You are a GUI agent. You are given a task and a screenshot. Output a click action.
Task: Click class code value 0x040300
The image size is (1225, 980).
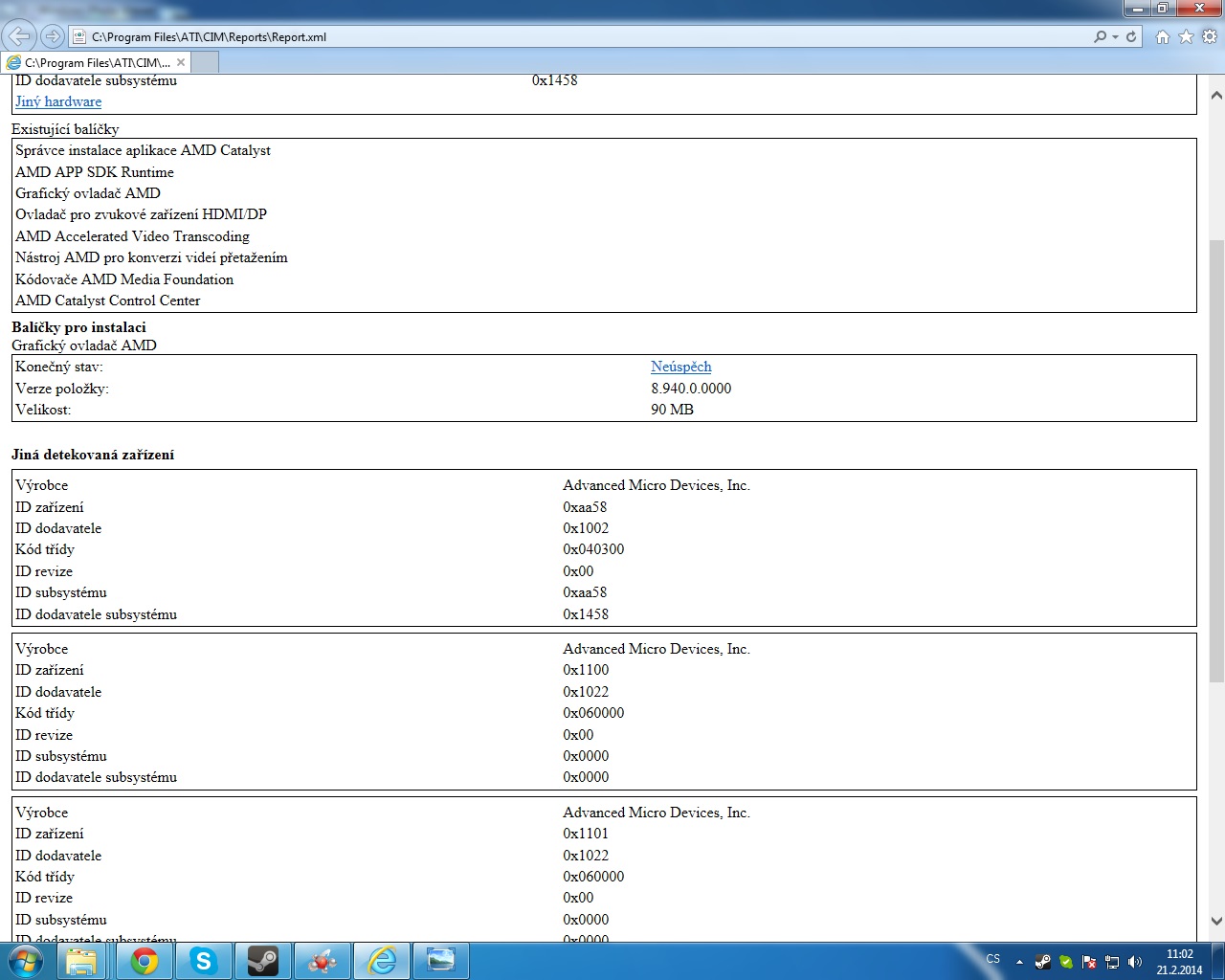click(x=593, y=549)
